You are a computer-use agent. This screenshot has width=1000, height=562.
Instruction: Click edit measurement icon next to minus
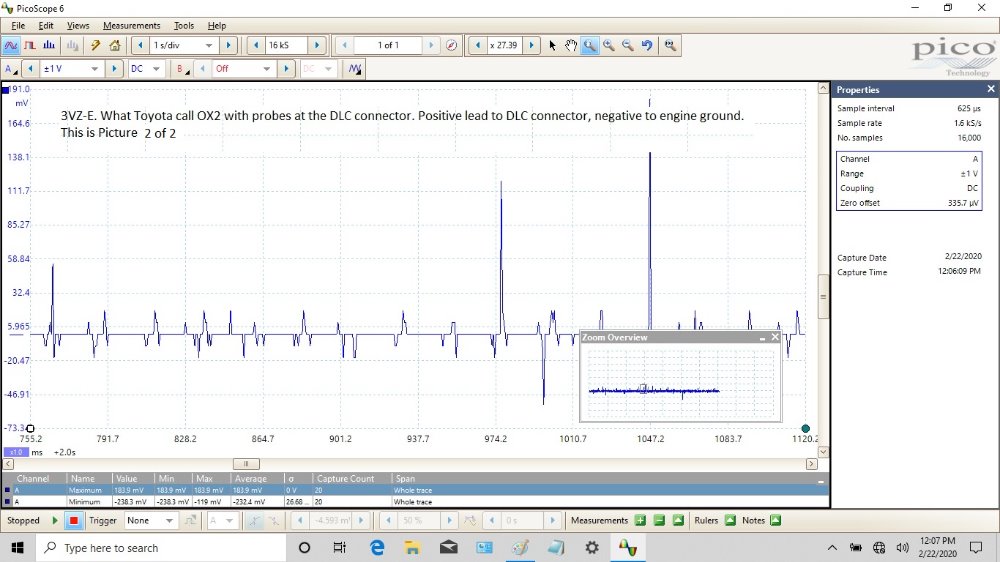(678, 521)
